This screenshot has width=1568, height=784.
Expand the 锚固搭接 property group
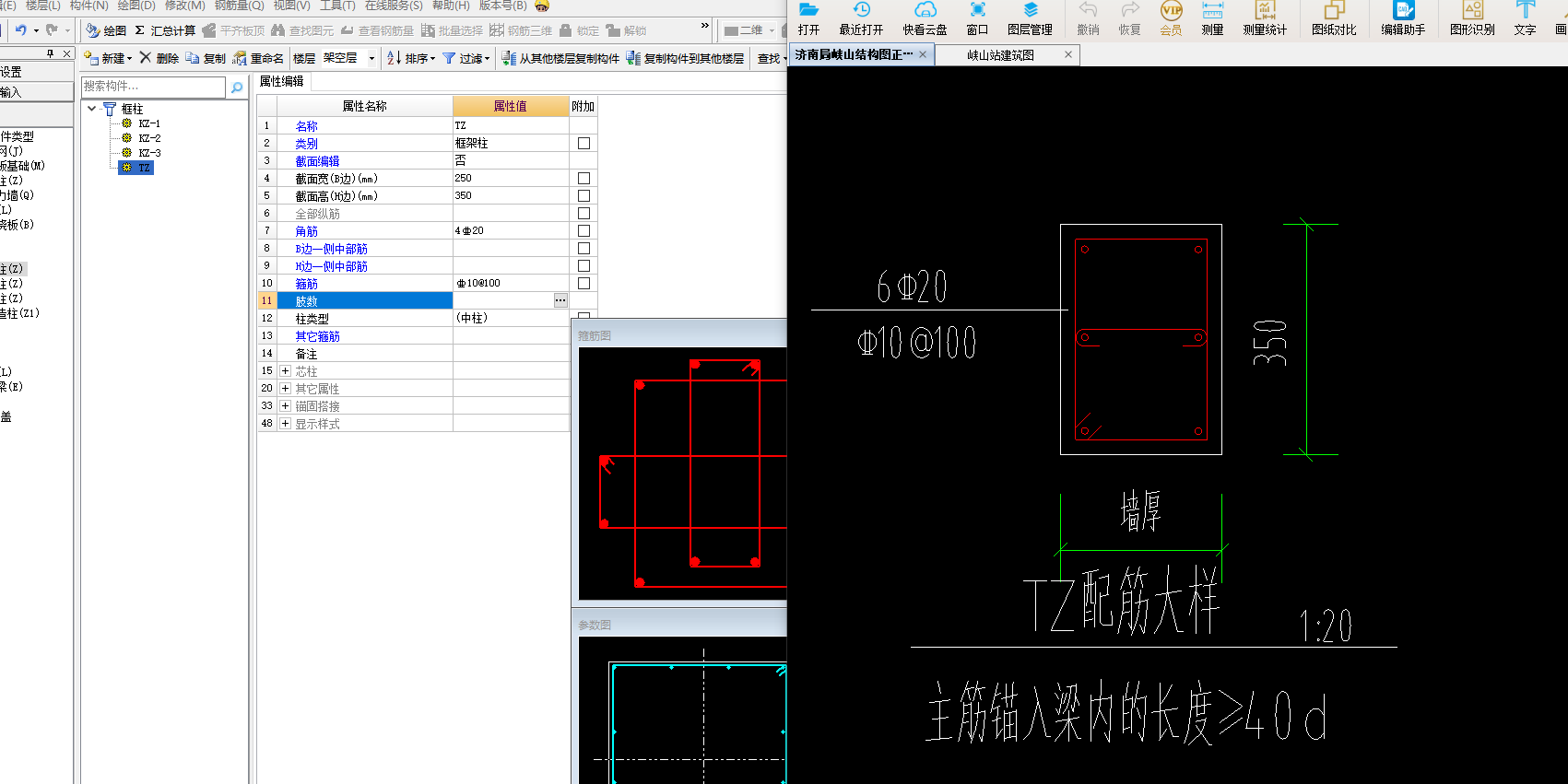tap(285, 405)
